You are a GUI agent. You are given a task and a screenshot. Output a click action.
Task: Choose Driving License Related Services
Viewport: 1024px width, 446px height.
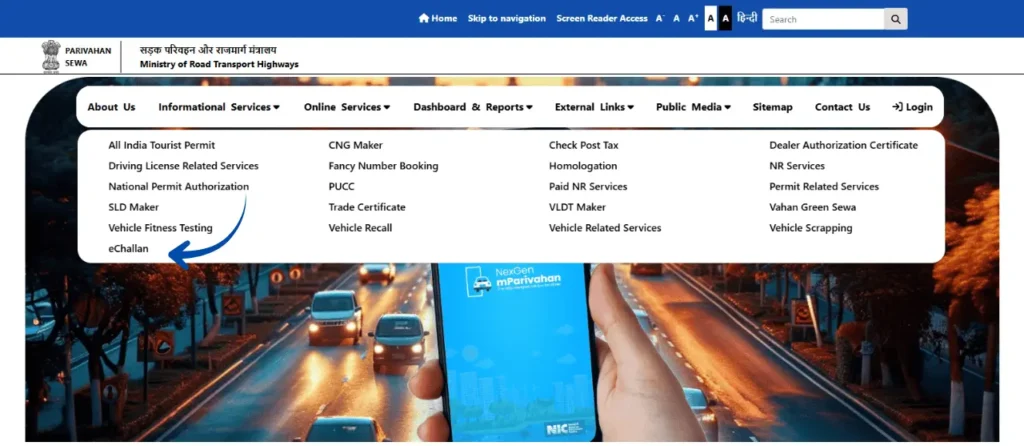(183, 166)
